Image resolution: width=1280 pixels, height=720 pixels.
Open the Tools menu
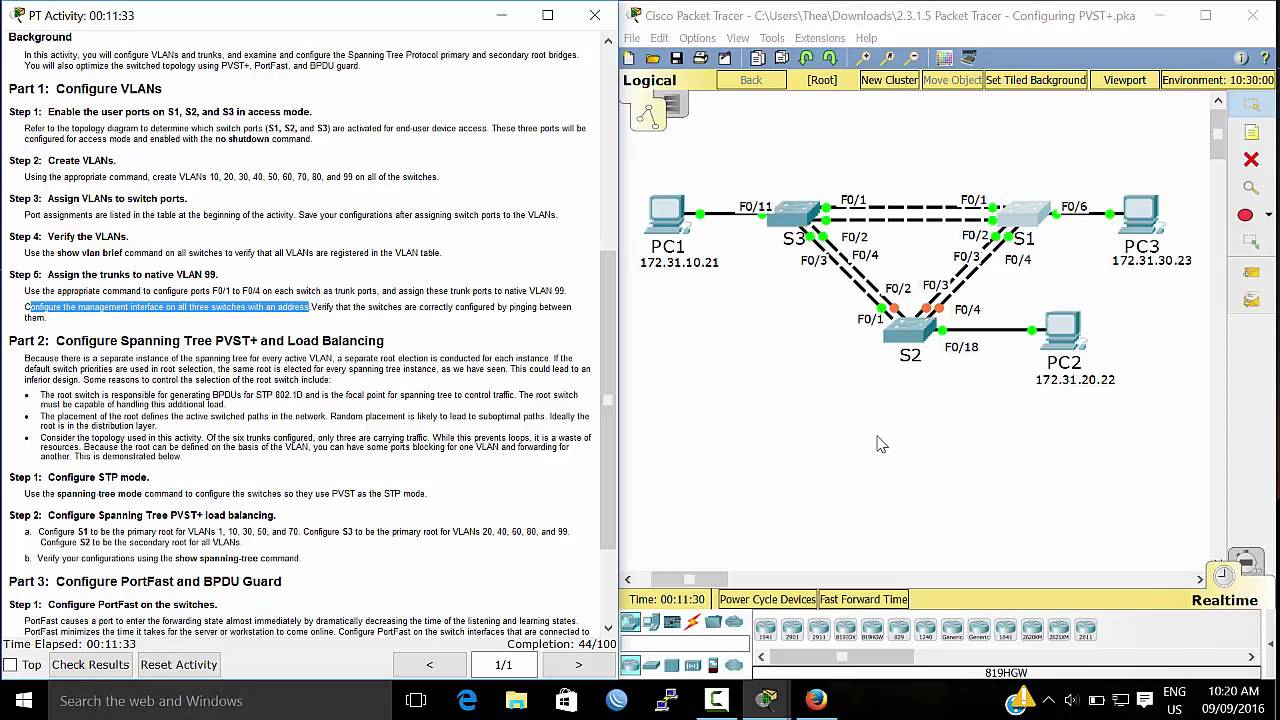[772, 38]
